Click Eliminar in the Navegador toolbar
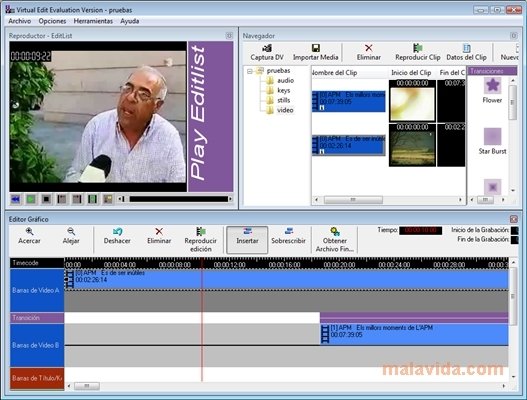Screen dimensions: 527x400 pyautogui.click(x=369, y=53)
